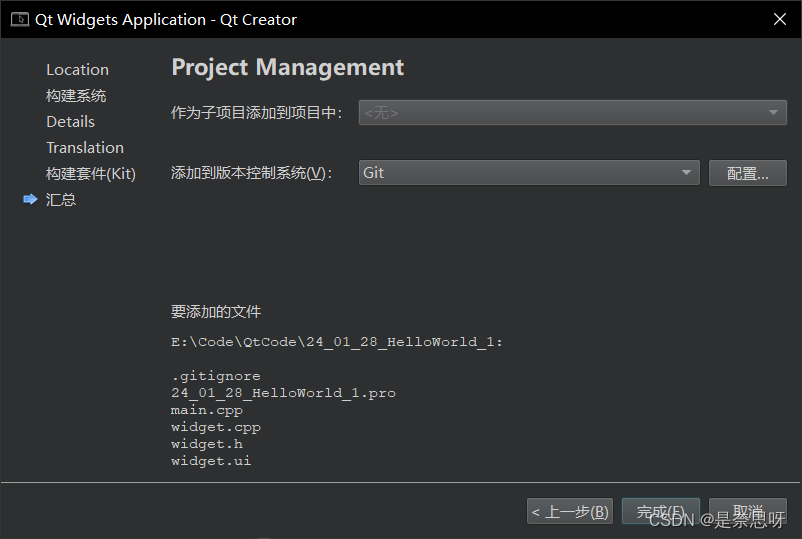
Task: Select the 构建套件(Kit) step in the sidebar
Action: (x=91, y=174)
